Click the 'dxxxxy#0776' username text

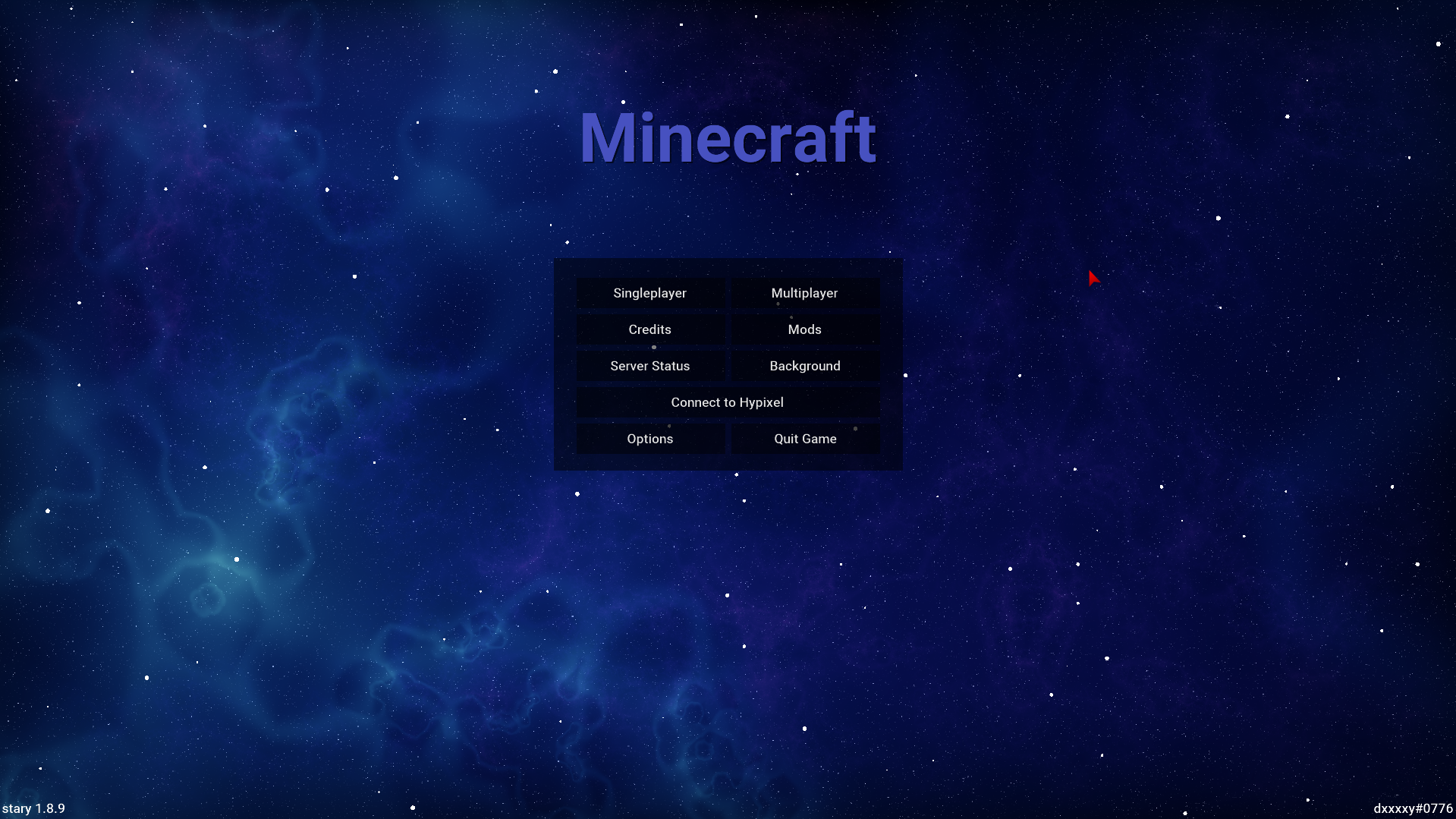tap(1413, 808)
